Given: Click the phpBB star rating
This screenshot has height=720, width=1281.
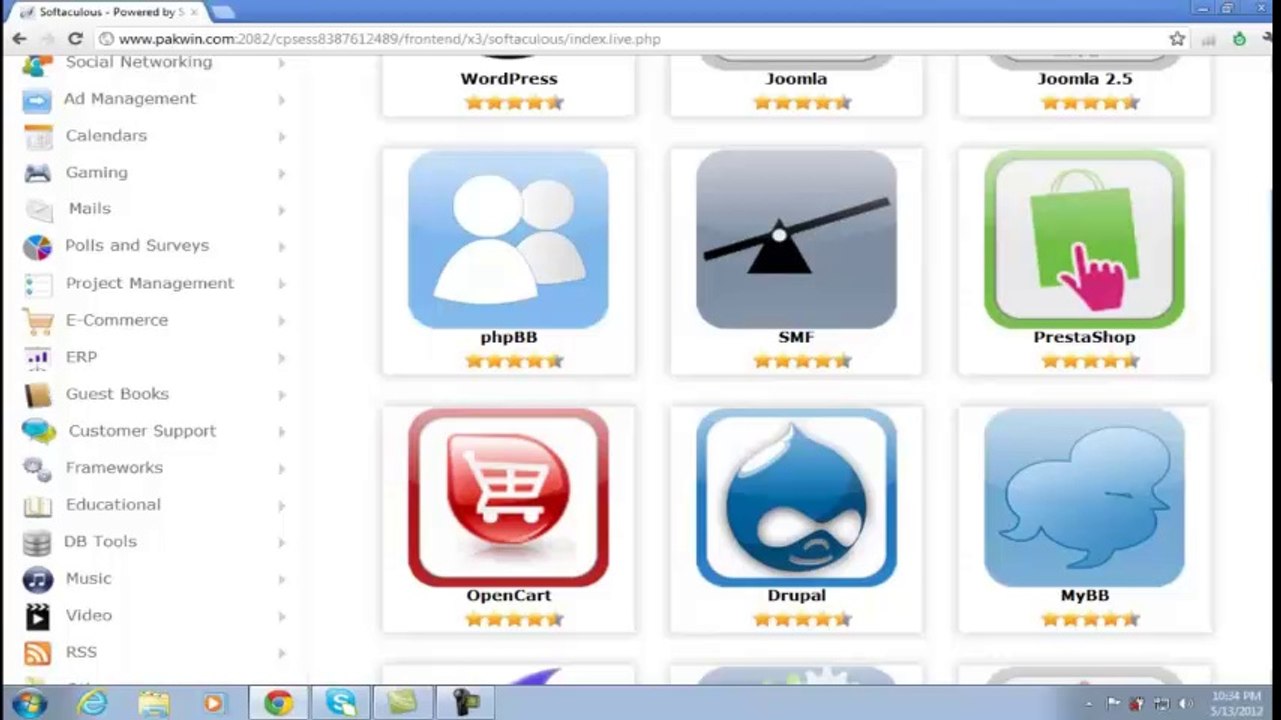Looking at the screenshot, I should point(514,361).
